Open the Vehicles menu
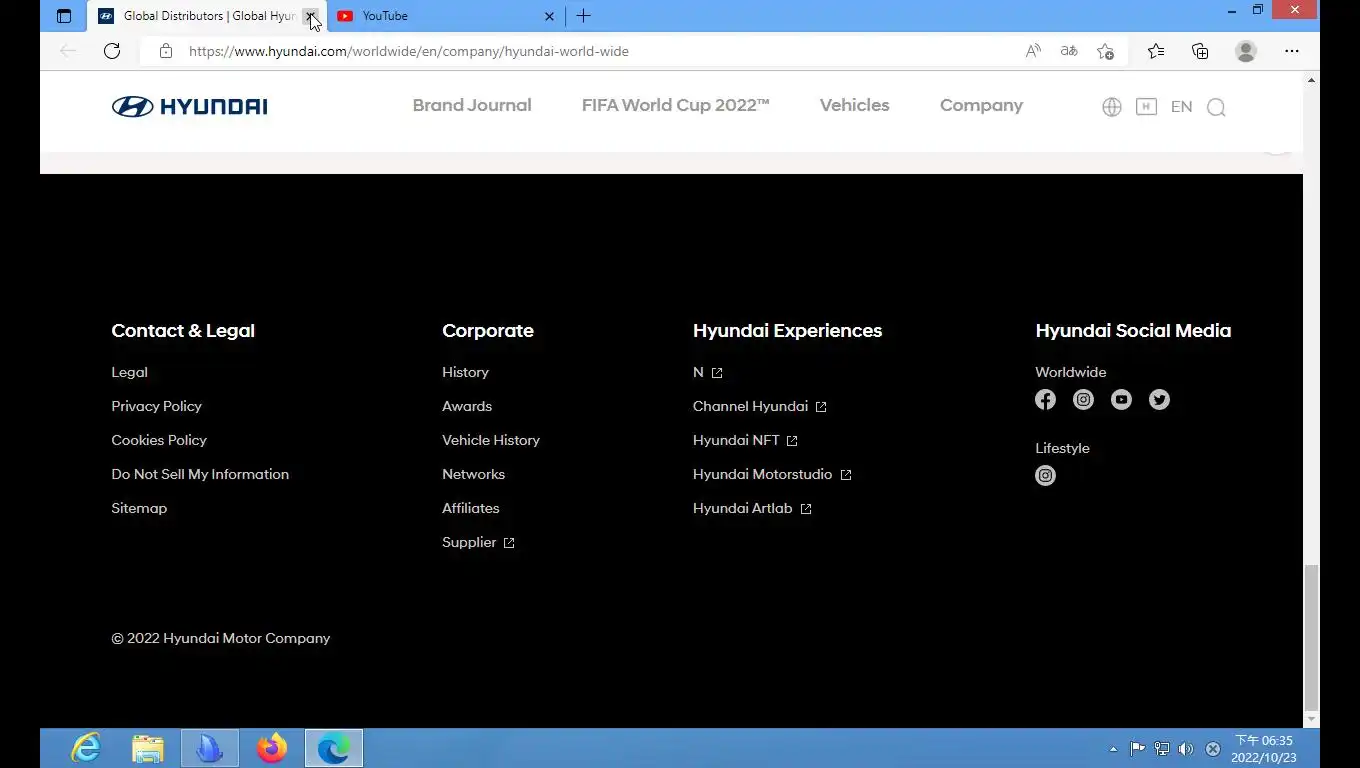1360x768 pixels. click(x=854, y=105)
